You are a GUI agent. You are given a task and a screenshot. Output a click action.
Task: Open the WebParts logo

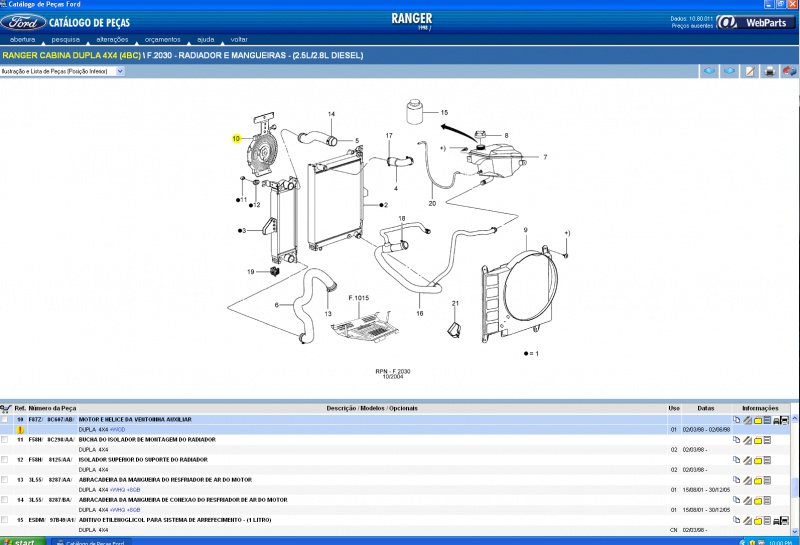[755, 22]
